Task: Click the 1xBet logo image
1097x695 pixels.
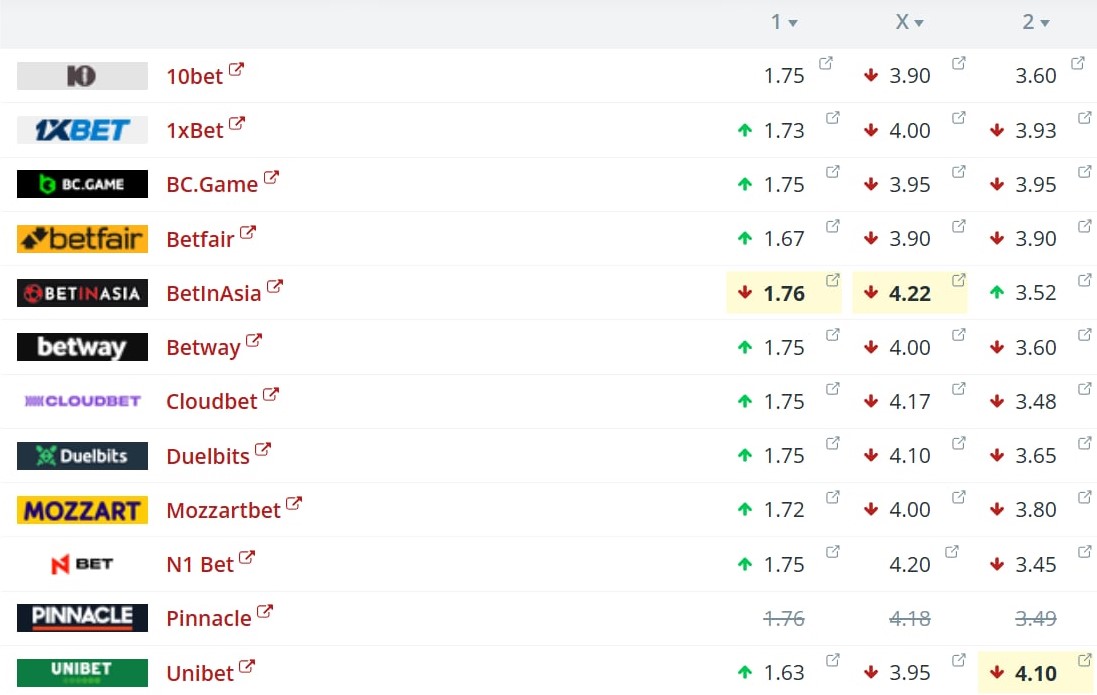Action: pos(82,130)
